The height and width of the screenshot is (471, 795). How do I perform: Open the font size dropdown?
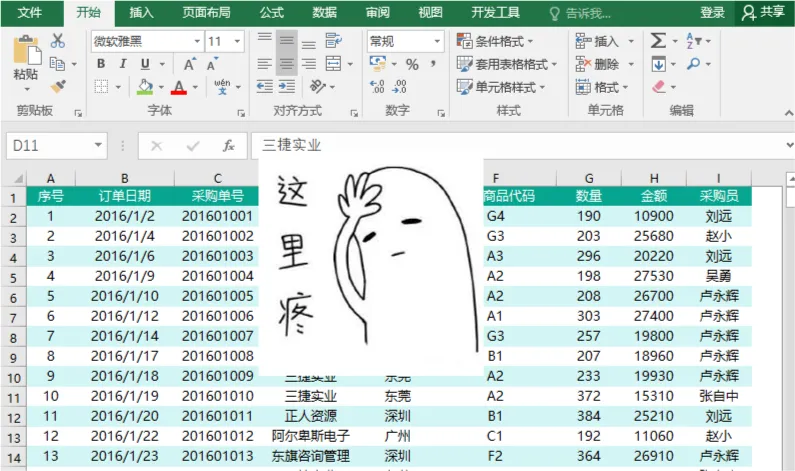[237, 41]
